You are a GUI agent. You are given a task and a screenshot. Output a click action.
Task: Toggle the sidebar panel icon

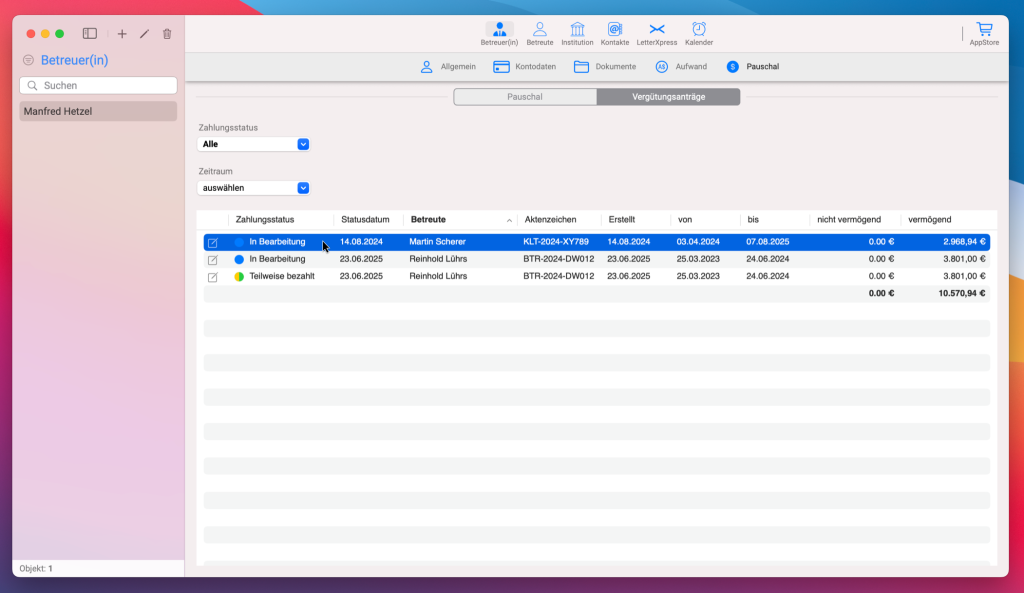click(x=89, y=33)
